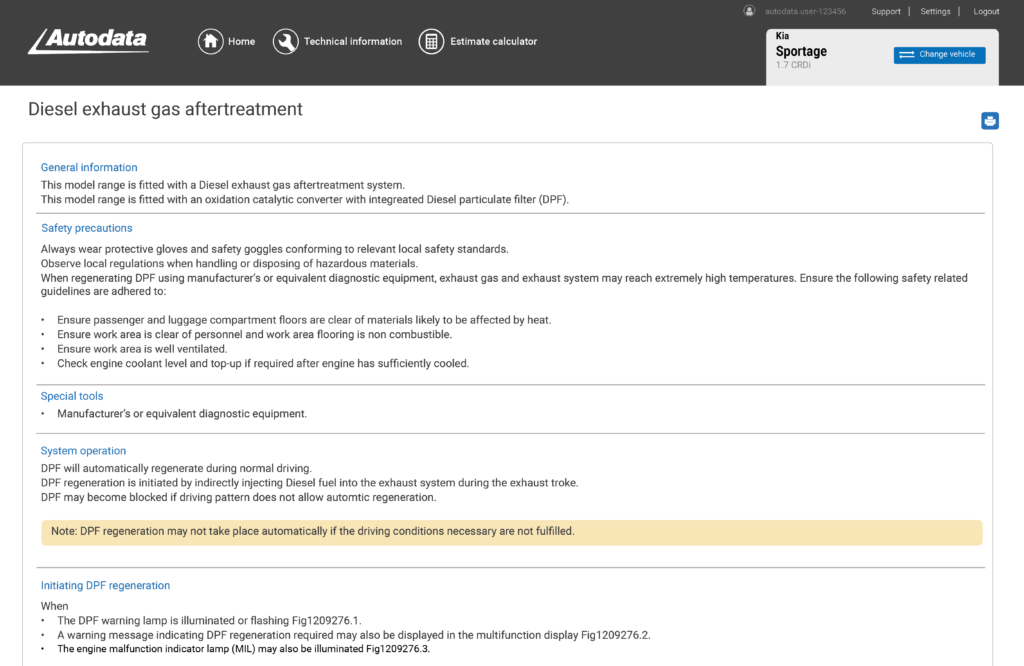The width and height of the screenshot is (1024, 666).
Task: Select the Safety precautions heading
Action: click(87, 228)
